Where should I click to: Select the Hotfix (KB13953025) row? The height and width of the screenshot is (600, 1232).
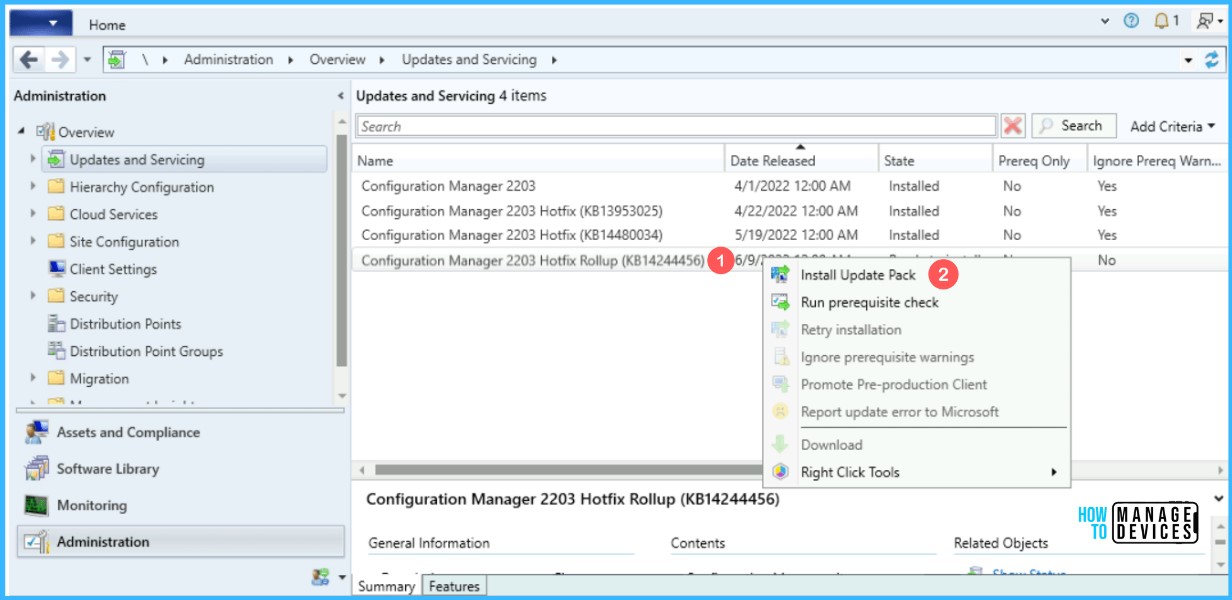click(790, 211)
